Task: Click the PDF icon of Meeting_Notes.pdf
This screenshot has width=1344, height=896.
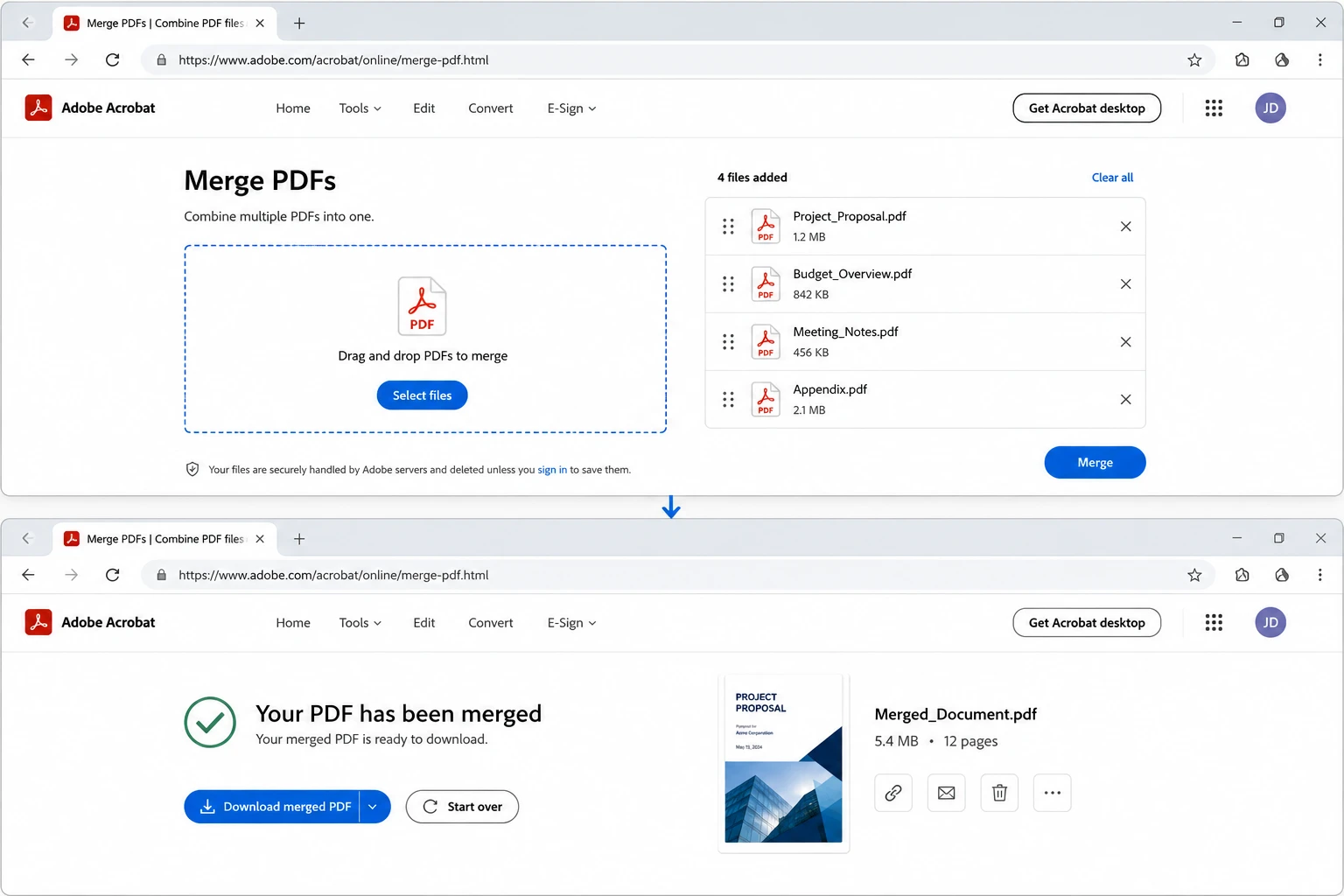Action: (x=766, y=342)
